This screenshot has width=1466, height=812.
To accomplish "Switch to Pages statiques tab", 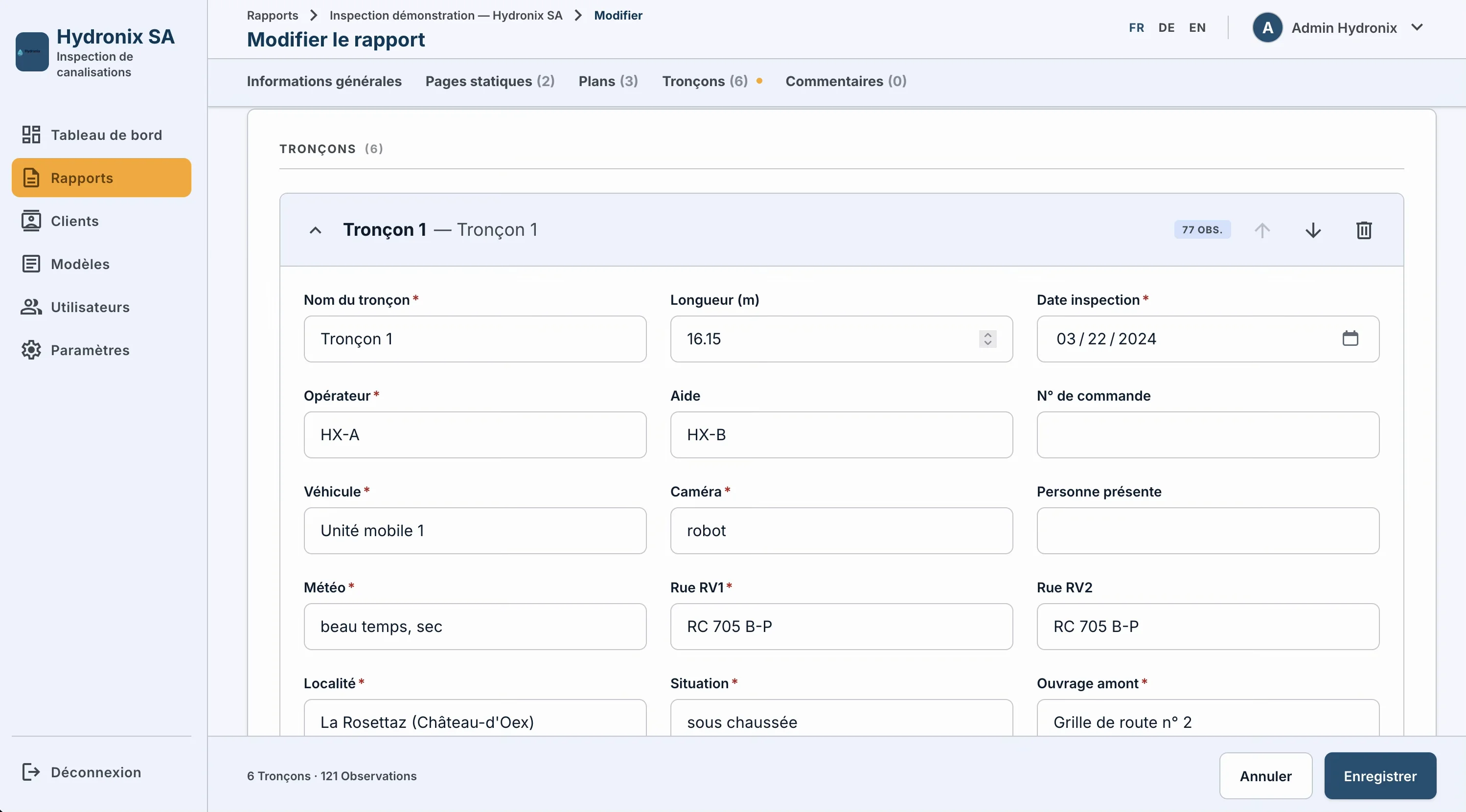I will [x=490, y=81].
